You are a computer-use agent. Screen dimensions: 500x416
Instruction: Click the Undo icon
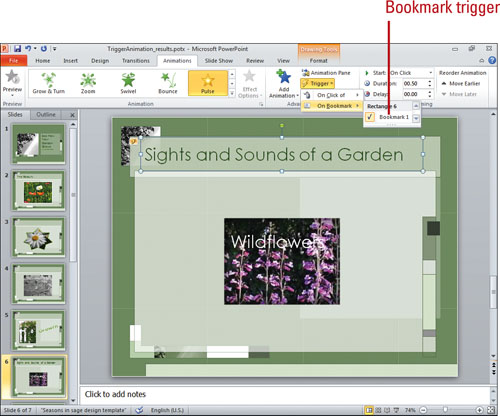point(28,49)
